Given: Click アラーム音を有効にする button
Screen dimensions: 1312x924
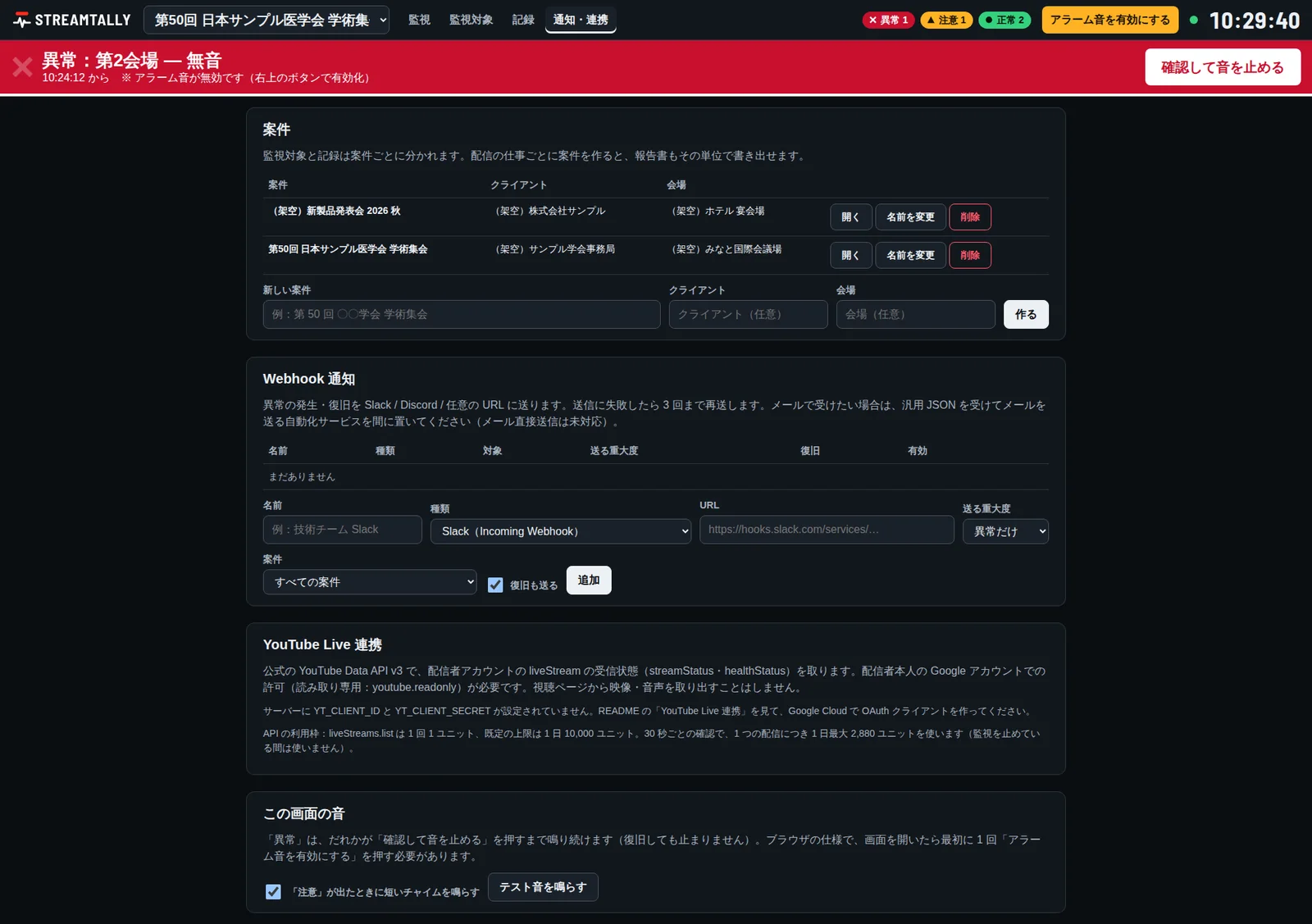Looking at the screenshot, I should (x=1110, y=20).
